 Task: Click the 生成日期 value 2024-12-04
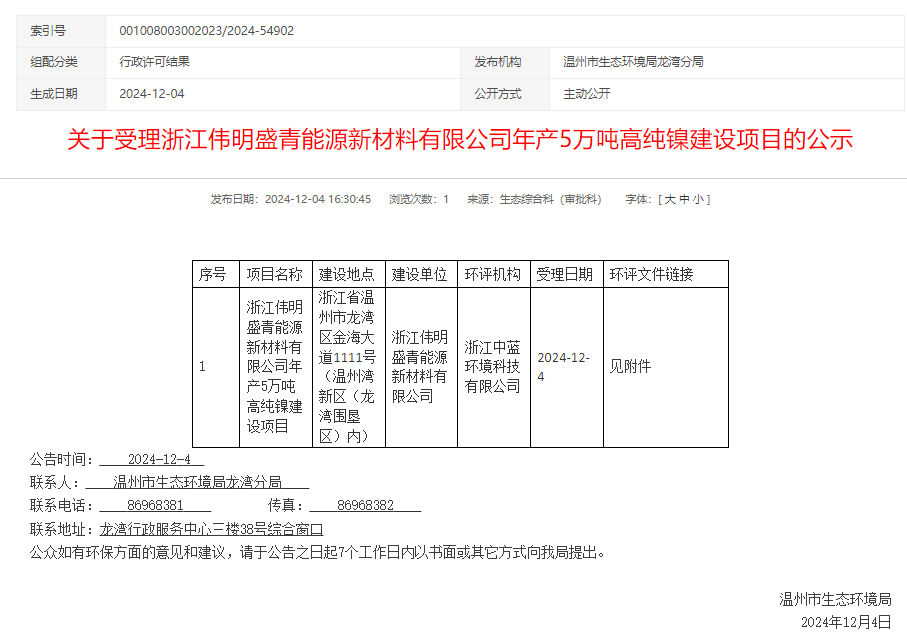click(152, 94)
